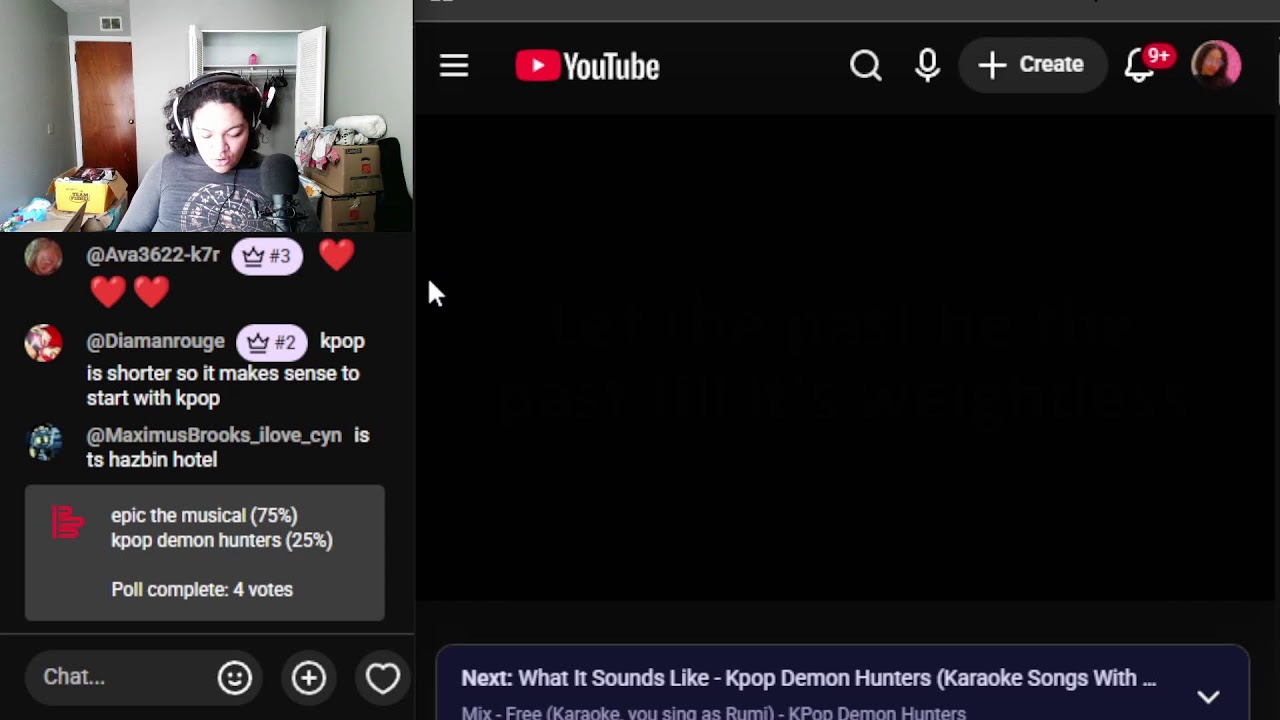Open the YouTube hamburger guide menu
This screenshot has width=1280, height=720.
point(454,66)
